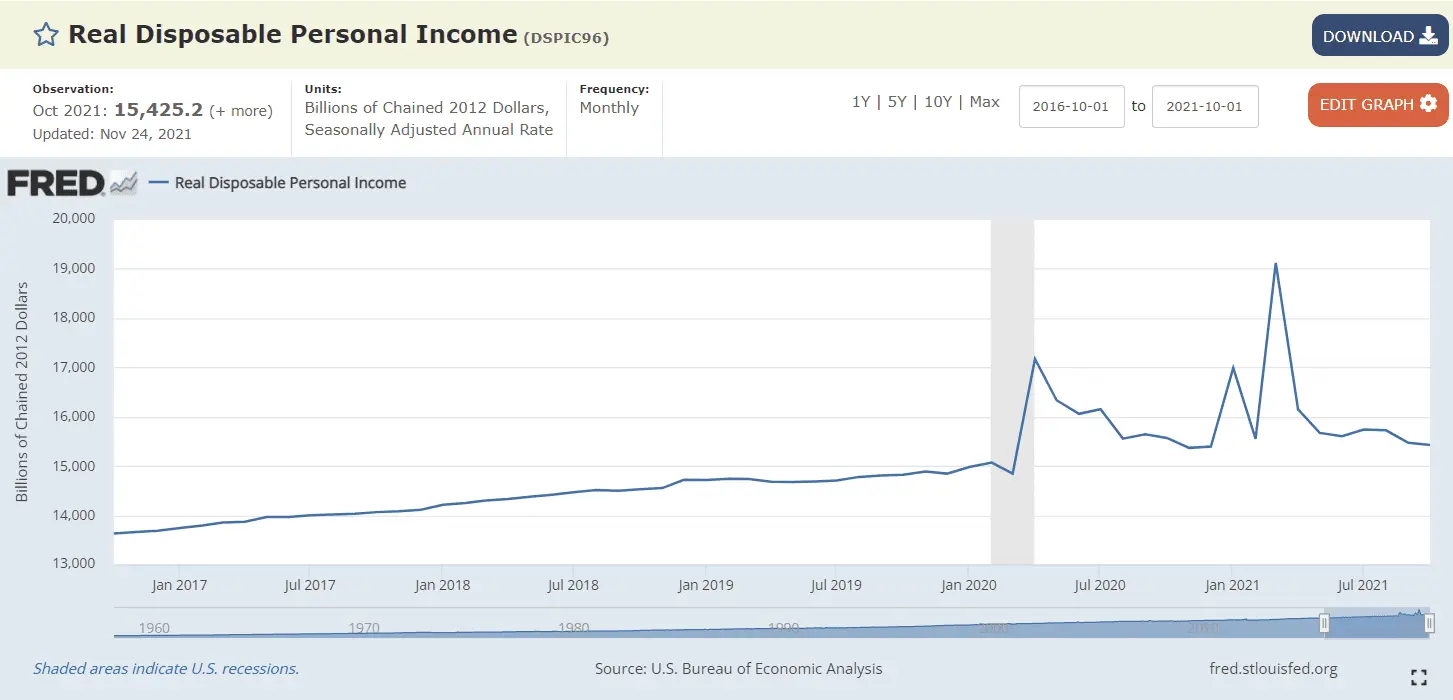Click the Jul 2021 x-axis label
1453x700 pixels.
[x=1361, y=585]
